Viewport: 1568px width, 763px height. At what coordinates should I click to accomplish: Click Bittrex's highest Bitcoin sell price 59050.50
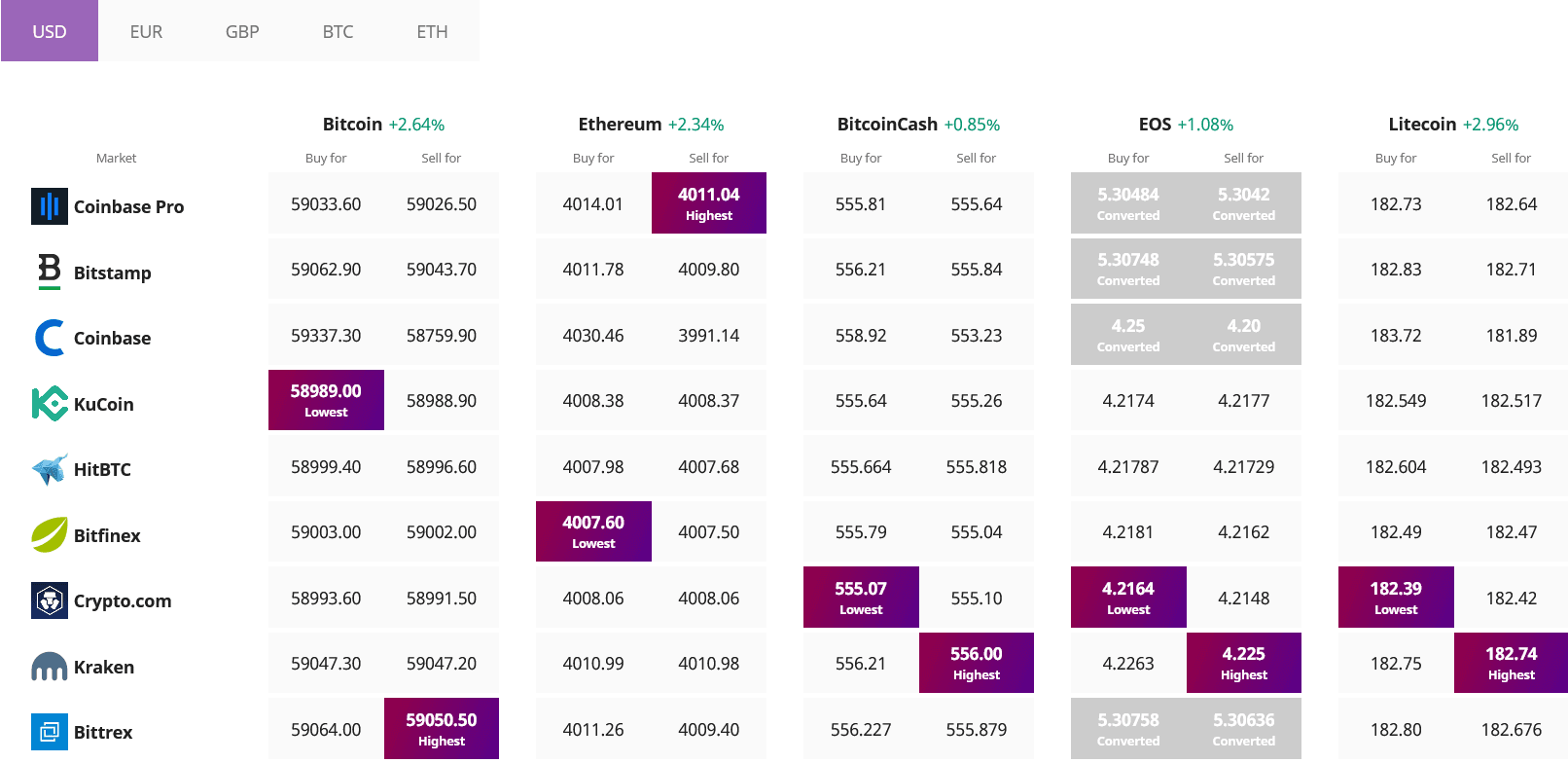click(x=442, y=728)
